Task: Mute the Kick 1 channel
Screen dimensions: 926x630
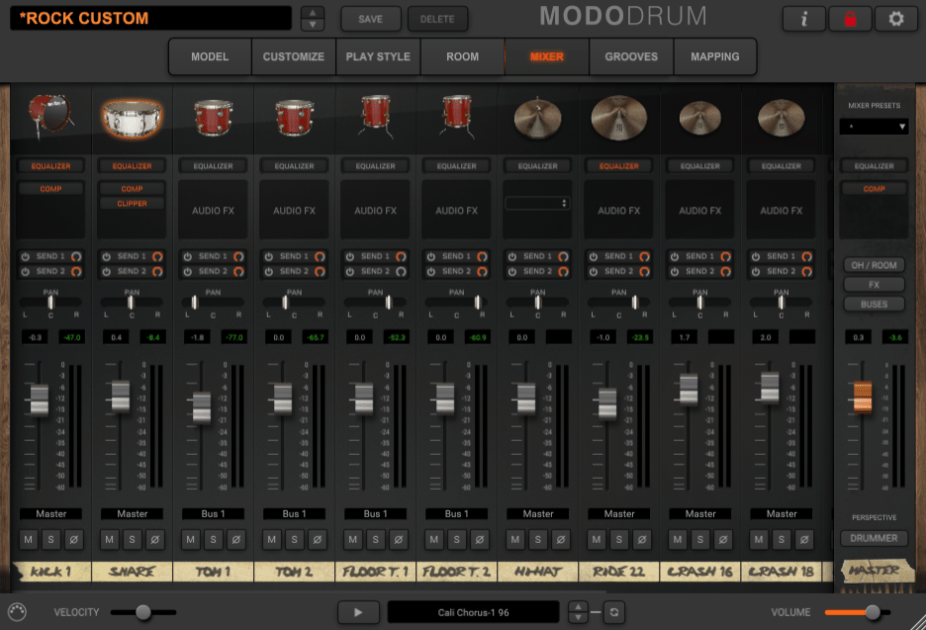Action: 28,539
